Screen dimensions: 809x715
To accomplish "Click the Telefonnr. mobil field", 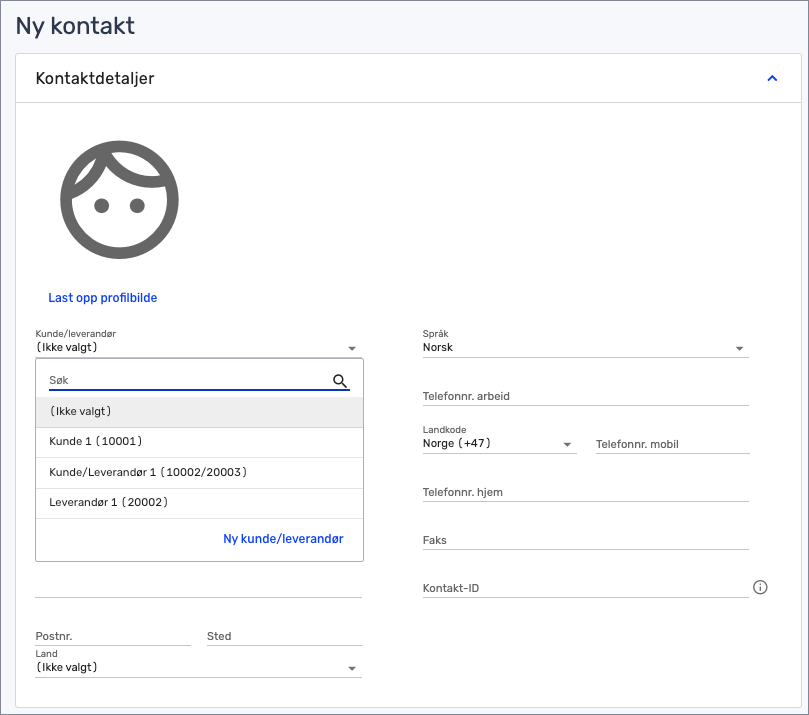I will [672, 444].
